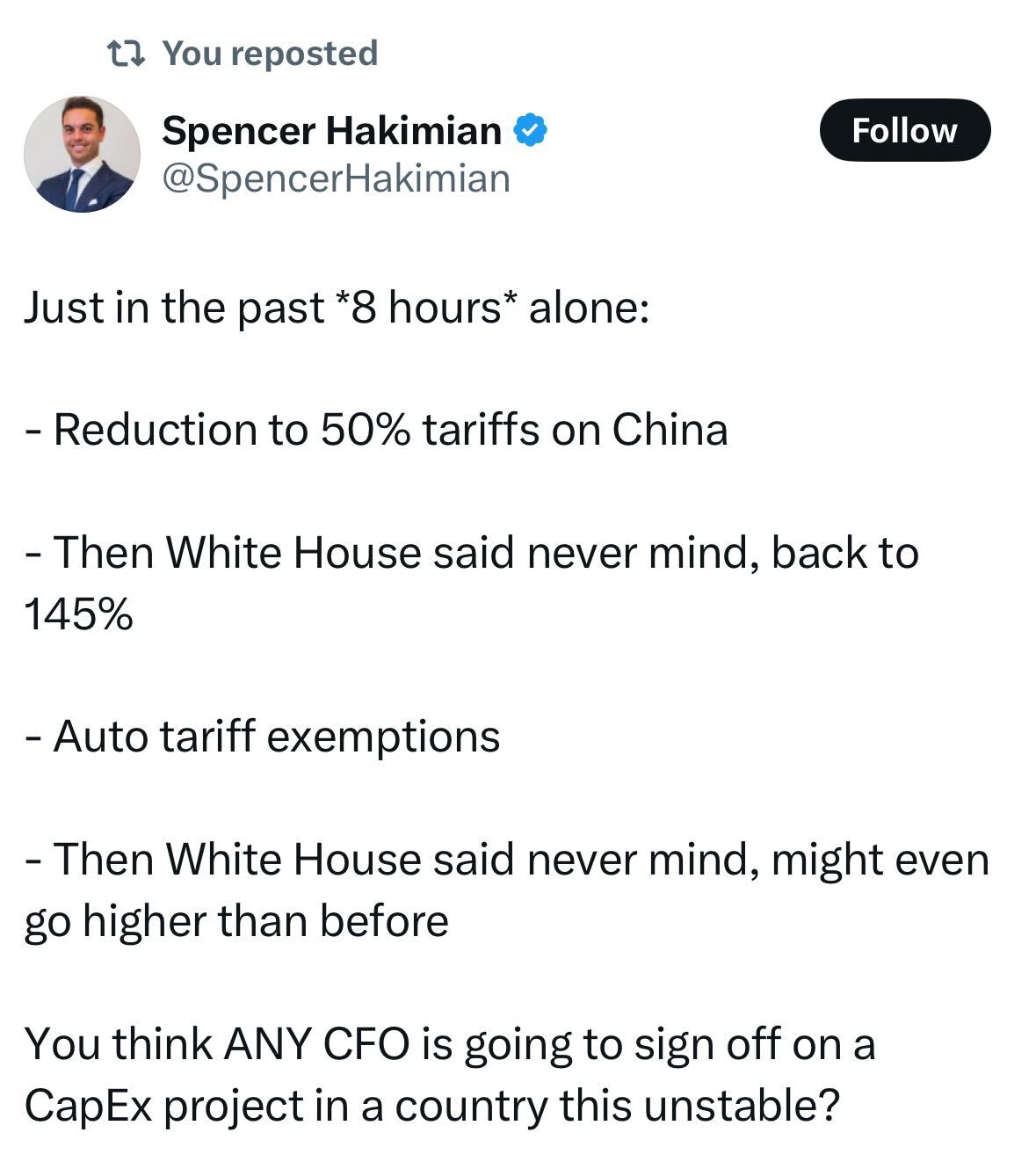The height and width of the screenshot is (1169, 1036).
Task: Click the "might even" line of text
Action: [x=880, y=860]
